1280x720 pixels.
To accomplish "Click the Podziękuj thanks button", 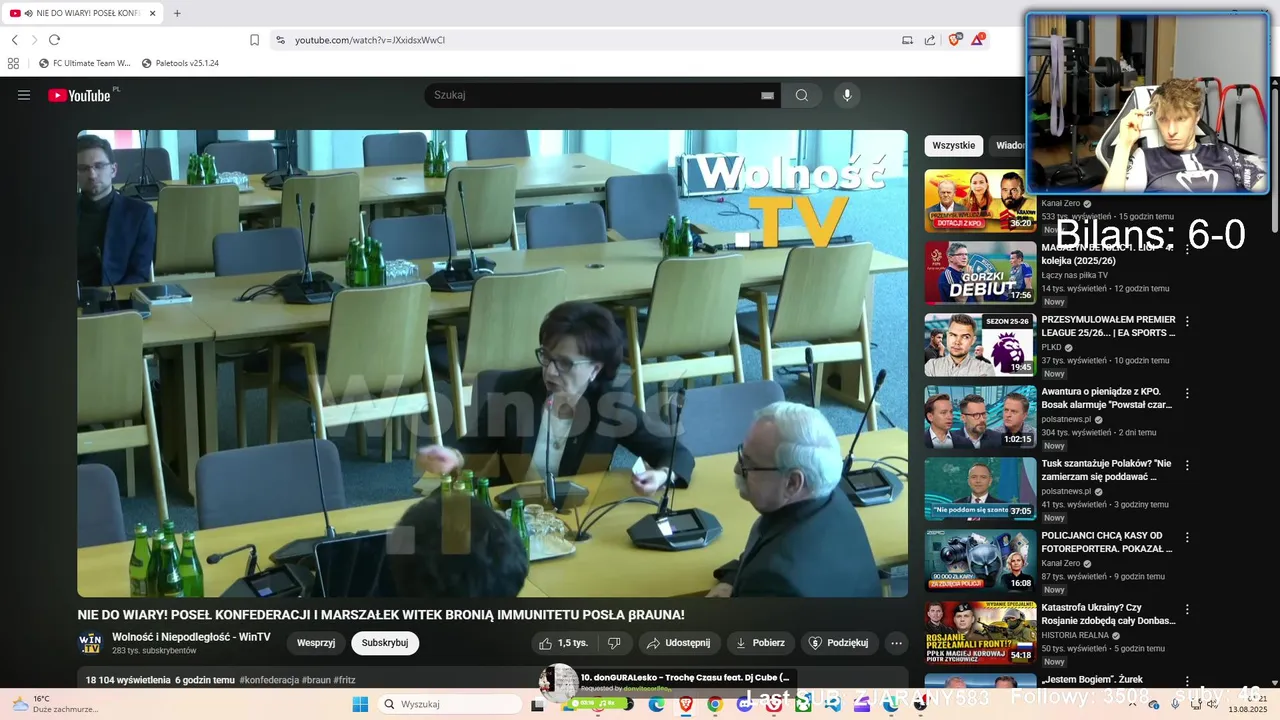I will pos(839,643).
